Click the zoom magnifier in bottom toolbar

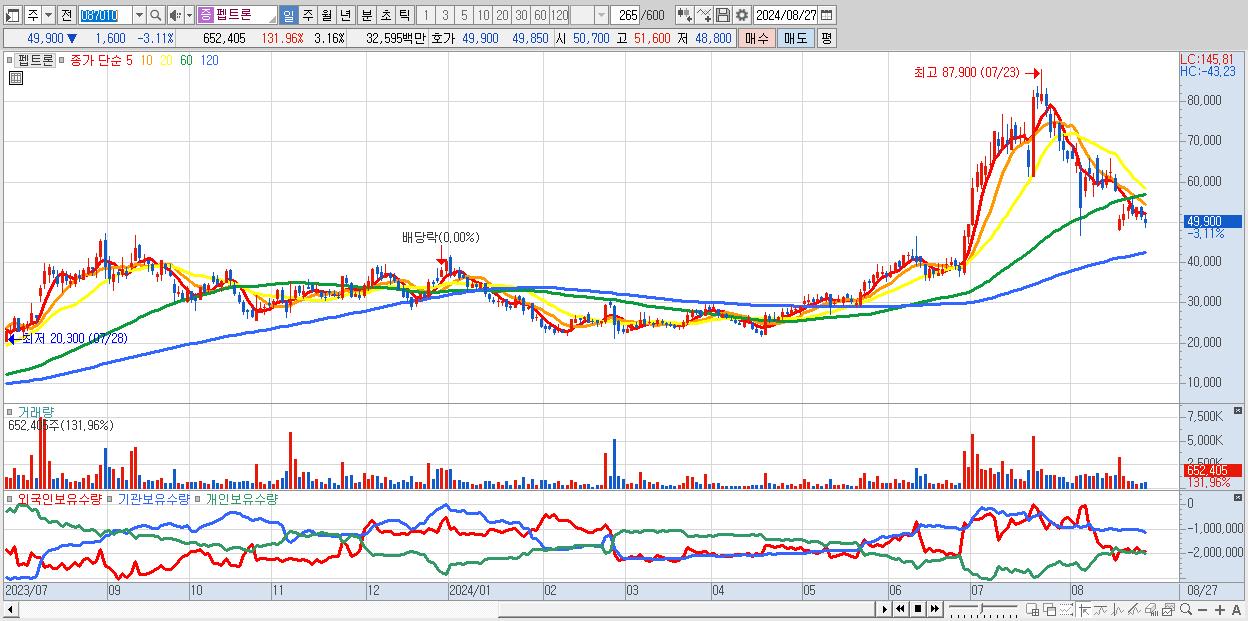(1186, 609)
